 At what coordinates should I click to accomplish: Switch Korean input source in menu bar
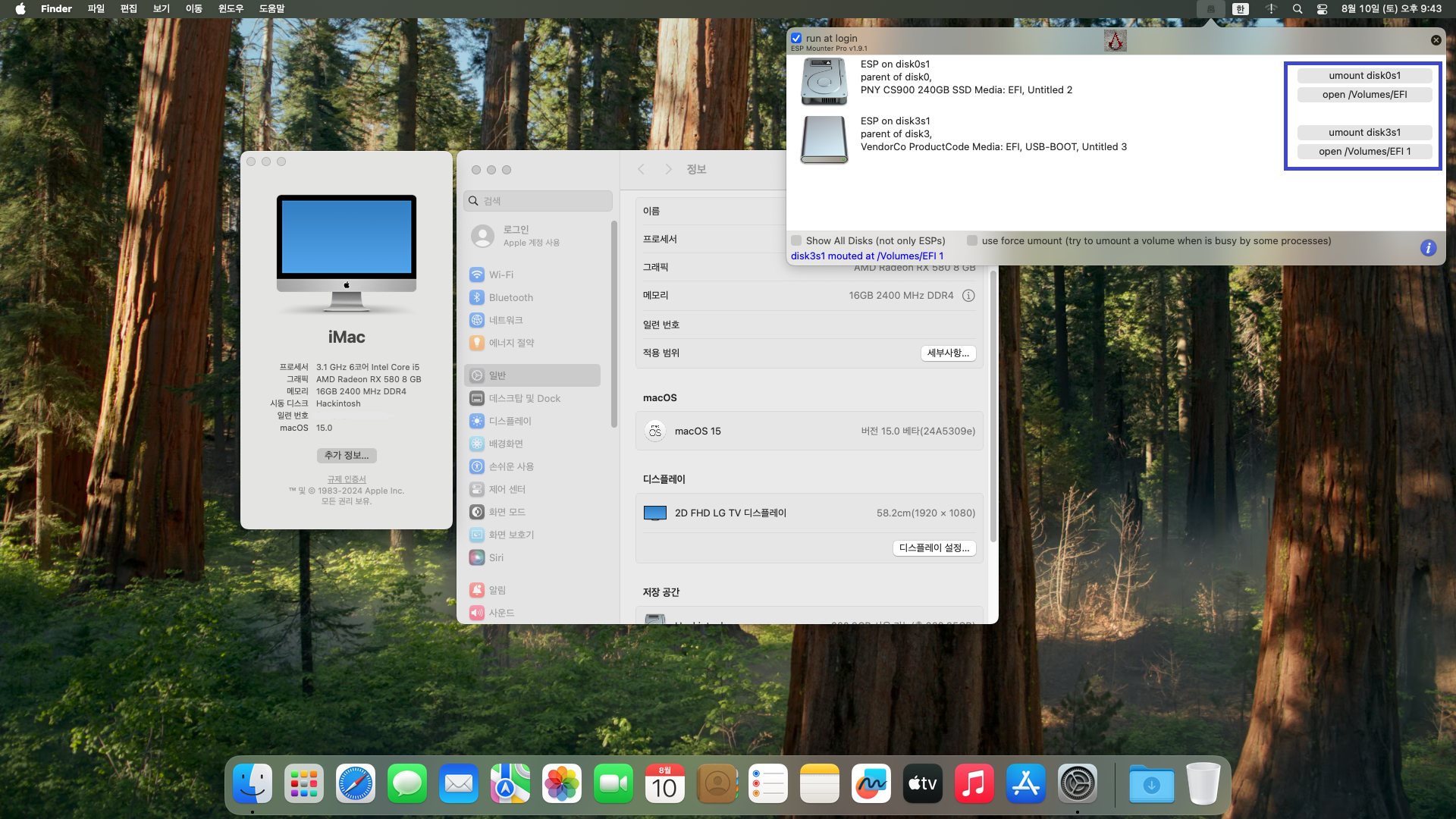1241,9
